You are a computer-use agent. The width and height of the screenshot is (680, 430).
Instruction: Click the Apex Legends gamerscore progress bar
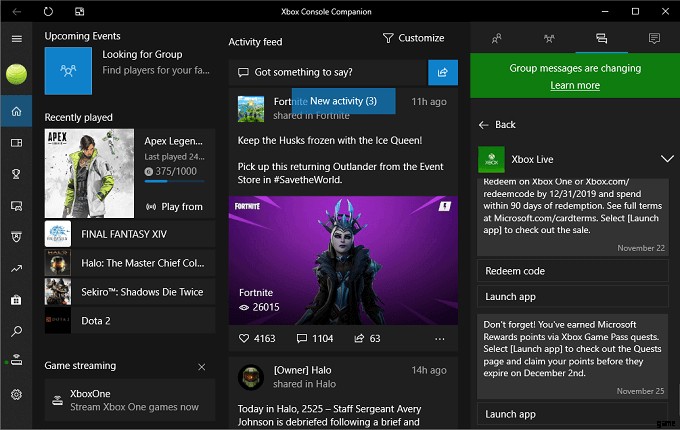point(175,182)
